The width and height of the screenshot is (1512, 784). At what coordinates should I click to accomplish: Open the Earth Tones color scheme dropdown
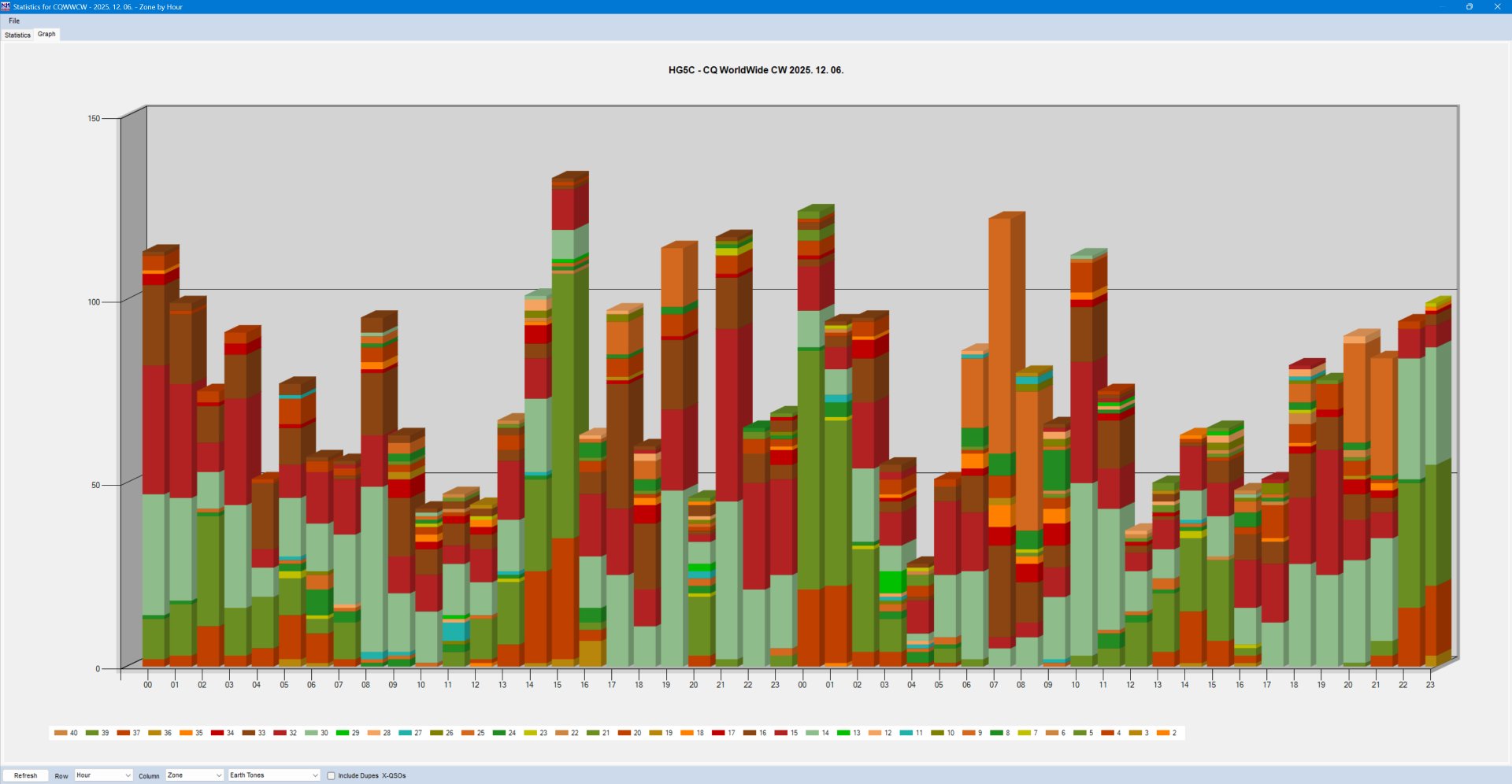point(273,775)
